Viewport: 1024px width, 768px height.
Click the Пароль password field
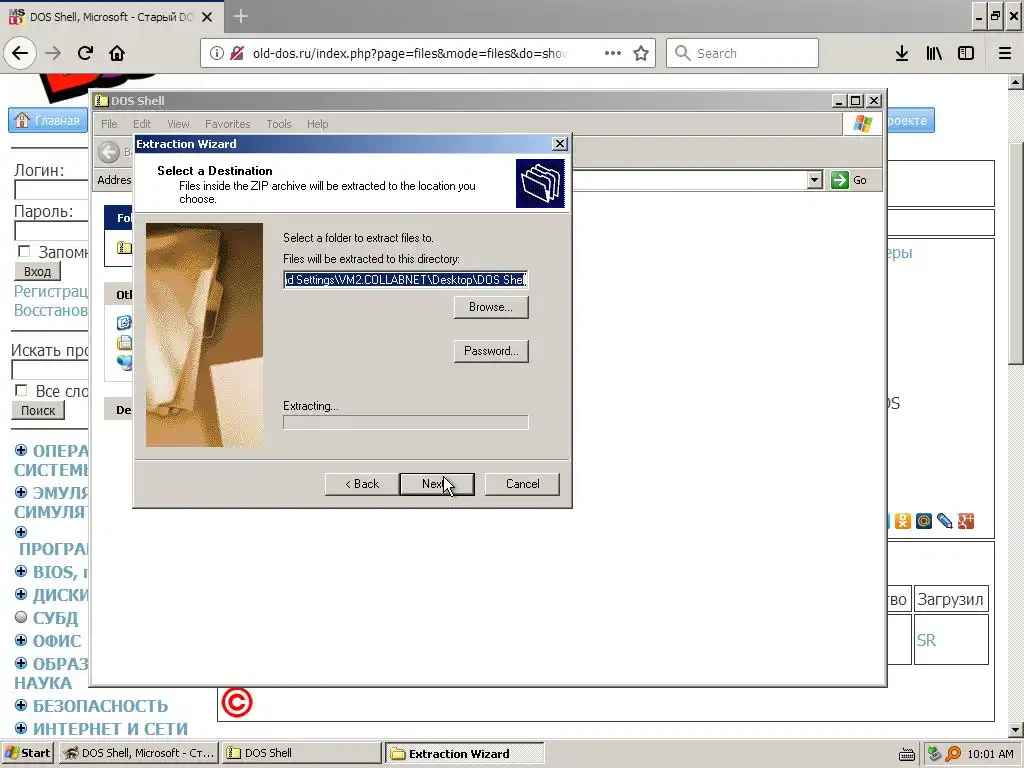coord(52,231)
